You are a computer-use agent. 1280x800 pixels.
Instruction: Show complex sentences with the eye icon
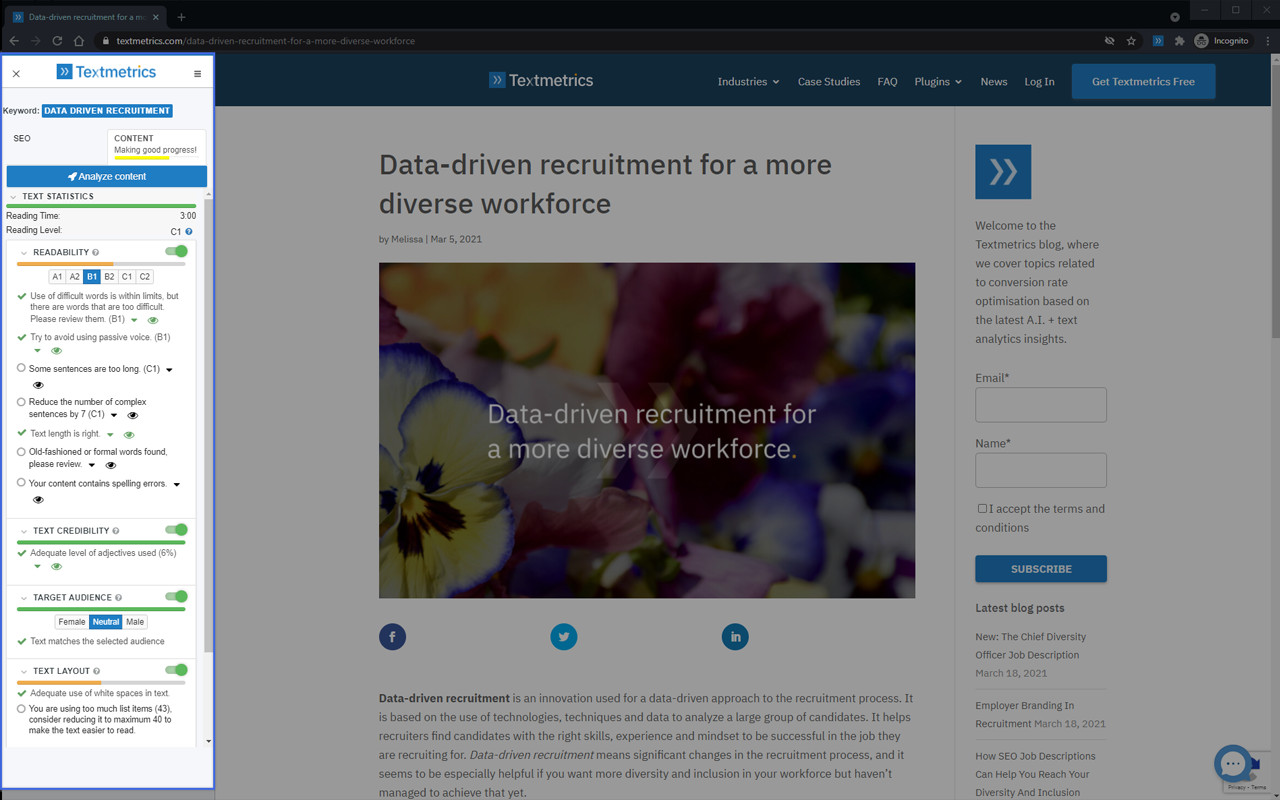point(132,415)
